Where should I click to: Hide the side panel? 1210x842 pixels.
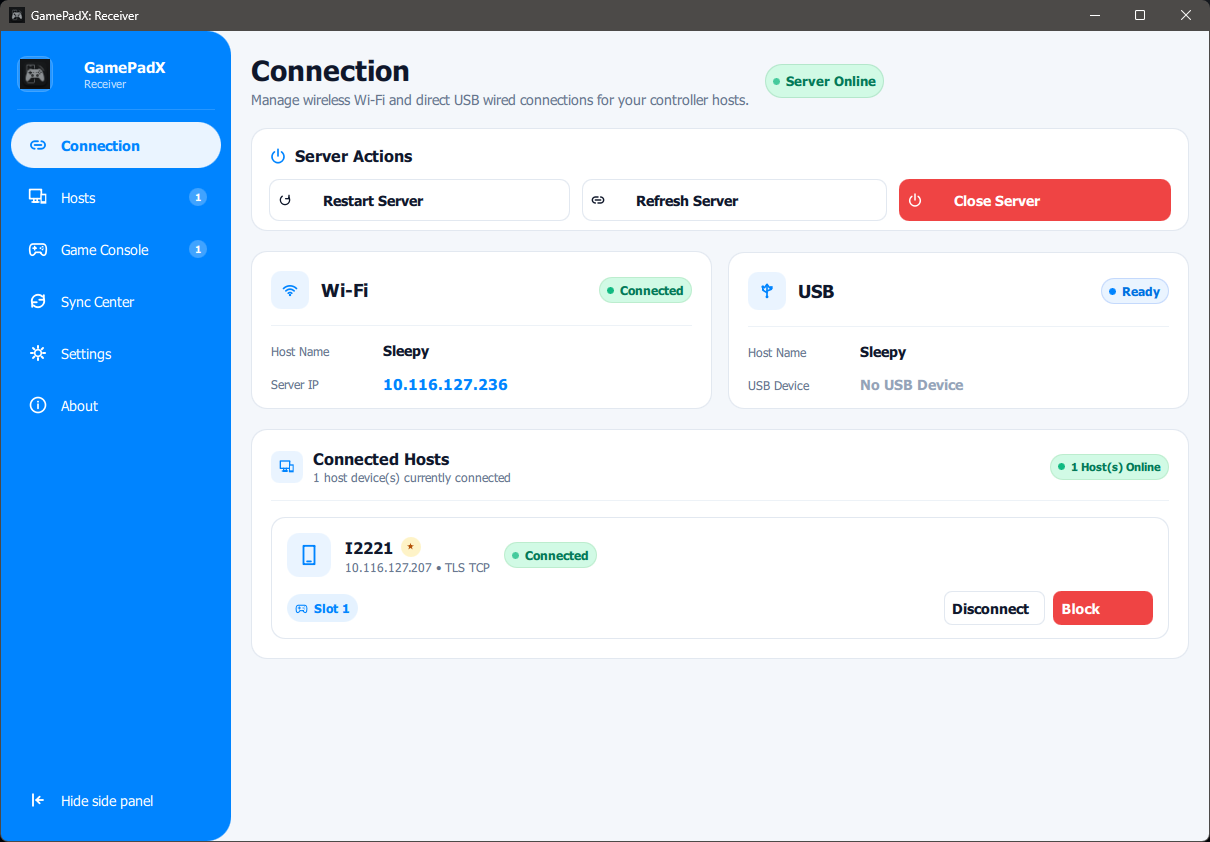pyautogui.click(x=116, y=801)
